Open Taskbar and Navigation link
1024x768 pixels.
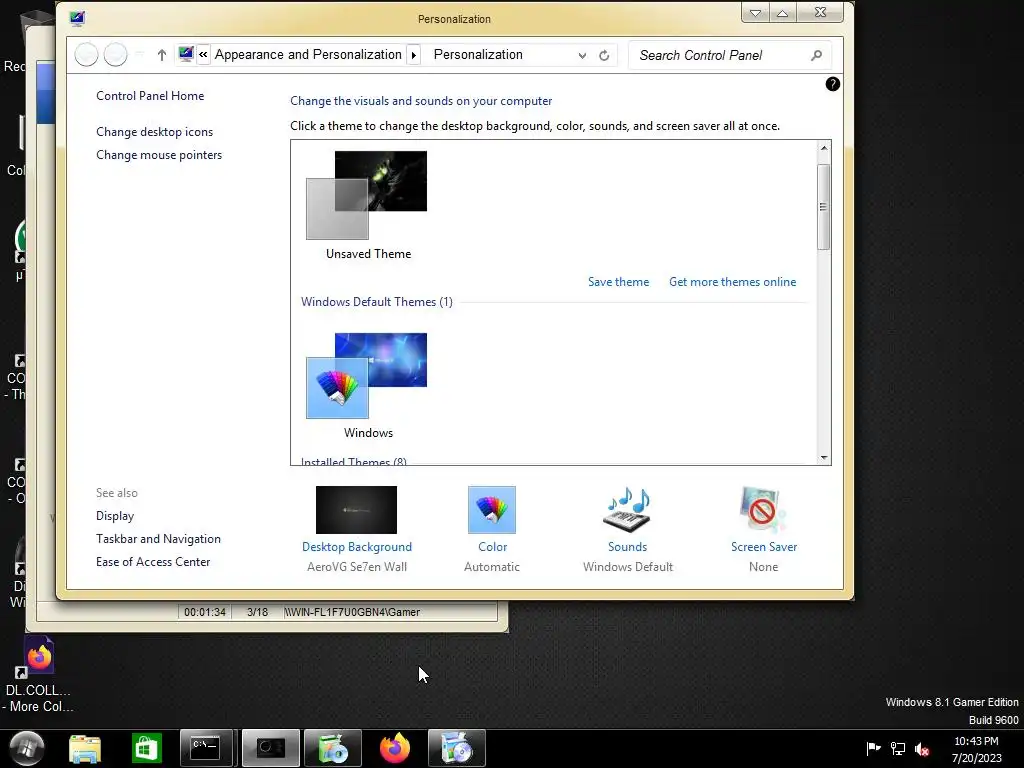[x=158, y=539]
